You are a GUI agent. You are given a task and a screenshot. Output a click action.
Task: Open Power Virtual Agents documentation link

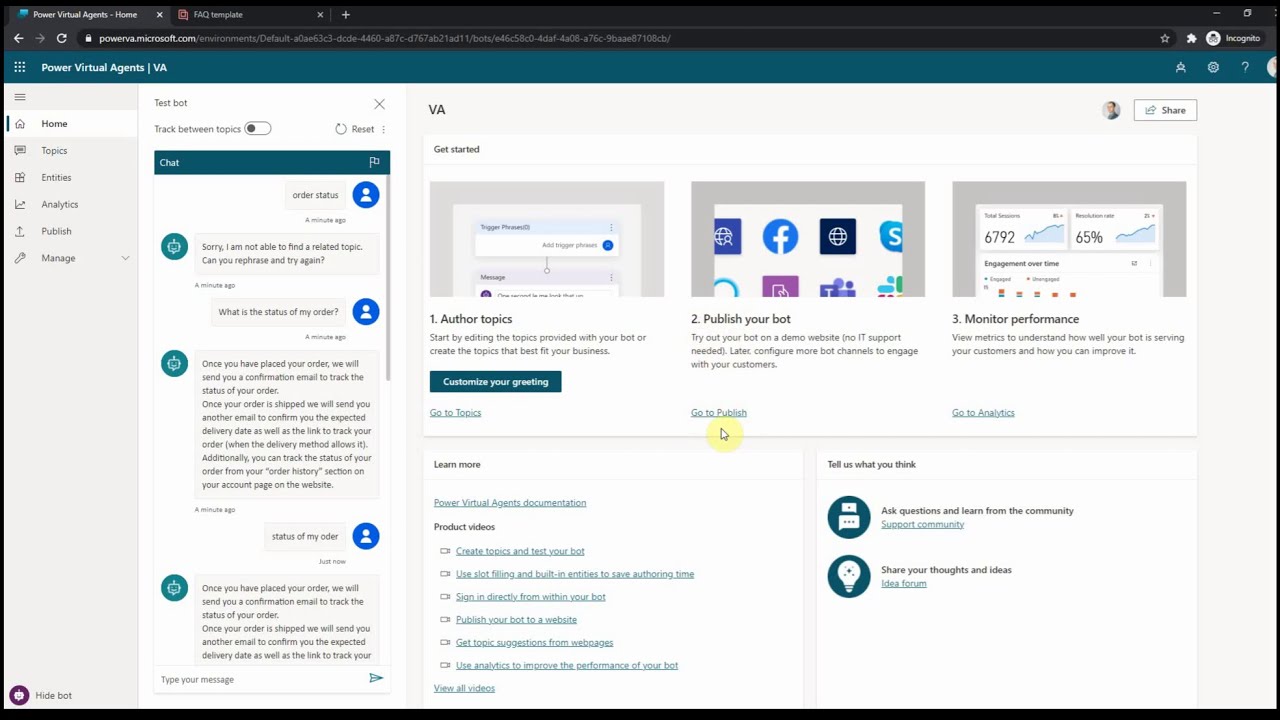click(510, 503)
